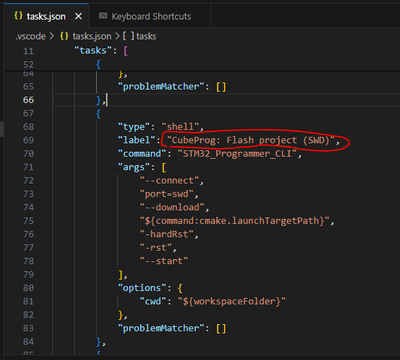Screen dimensions: 400x360
Task: Place cursor on "type" key
Action: coord(134,127)
